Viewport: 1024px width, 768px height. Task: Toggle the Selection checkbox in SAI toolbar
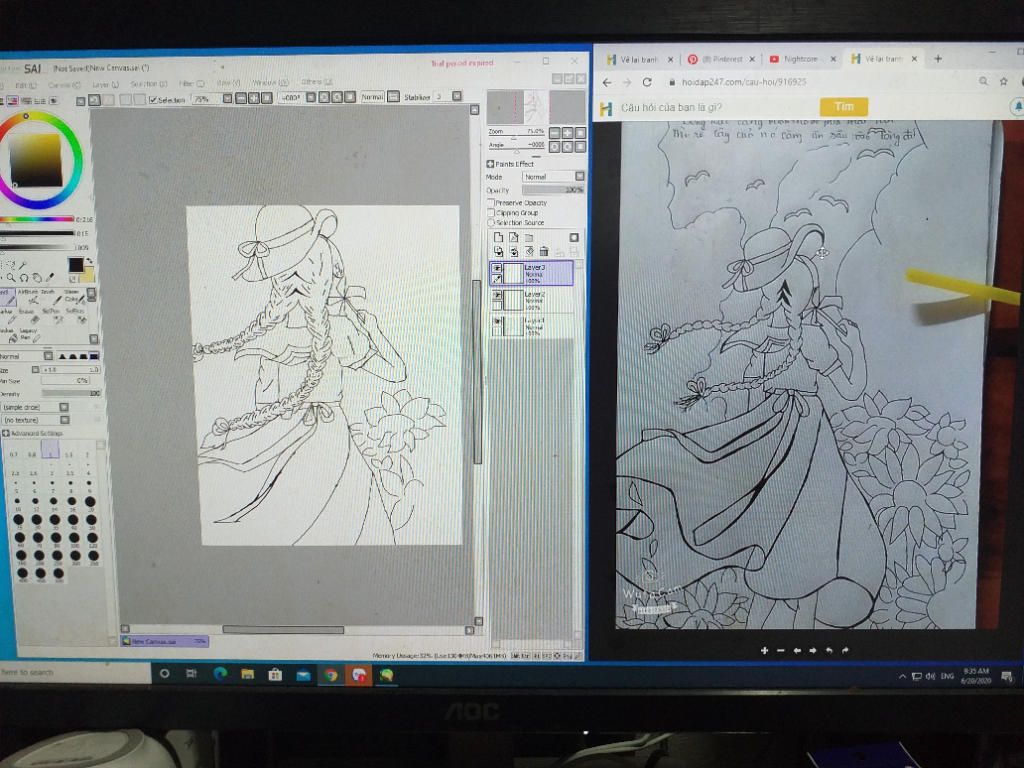[x=153, y=100]
